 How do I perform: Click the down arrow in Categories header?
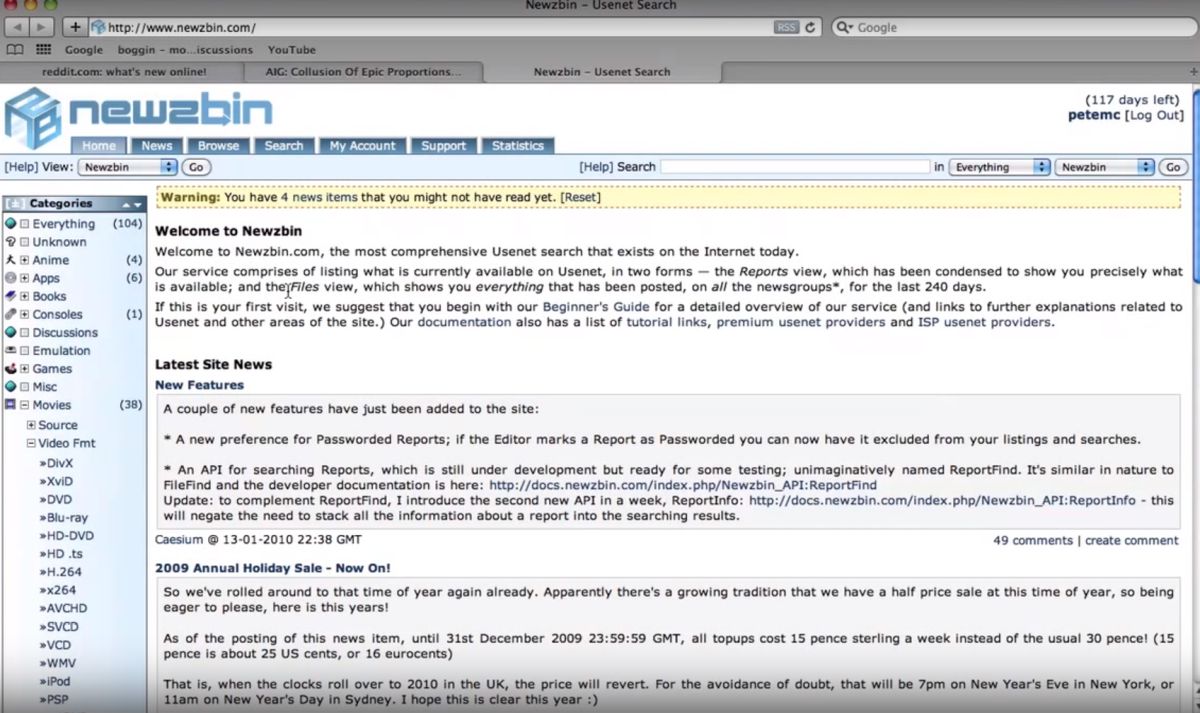pos(138,203)
